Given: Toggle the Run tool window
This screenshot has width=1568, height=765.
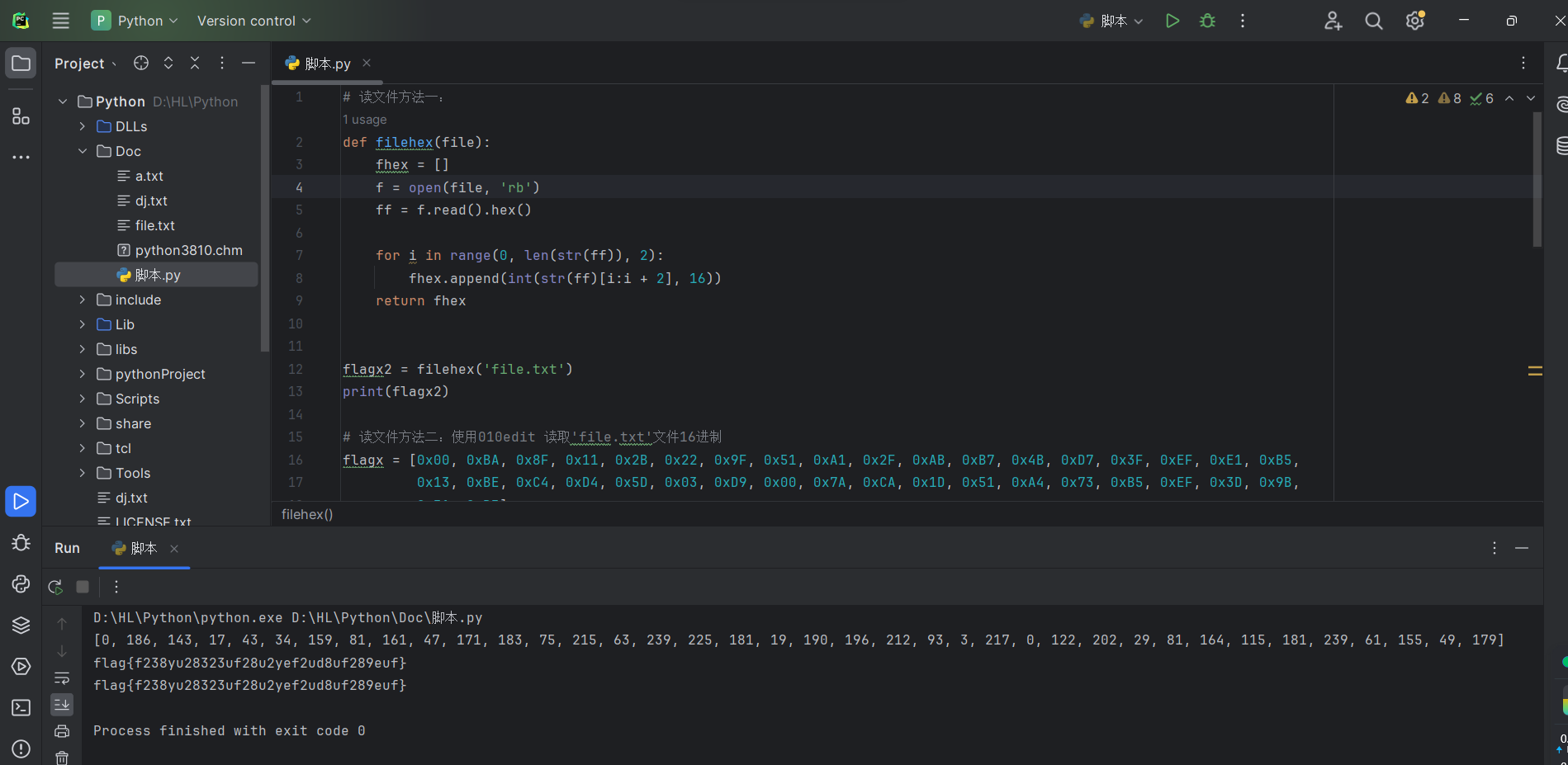Looking at the screenshot, I should click(21, 501).
